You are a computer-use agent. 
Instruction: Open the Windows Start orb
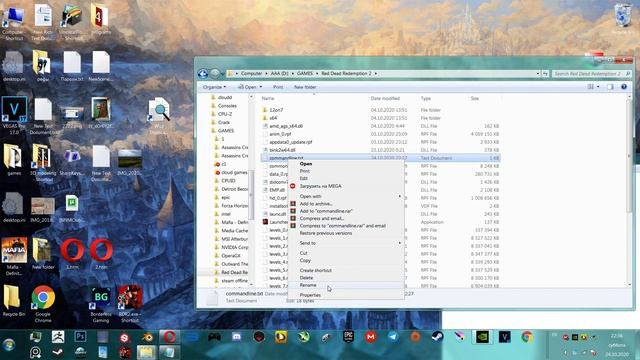point(9,345)
